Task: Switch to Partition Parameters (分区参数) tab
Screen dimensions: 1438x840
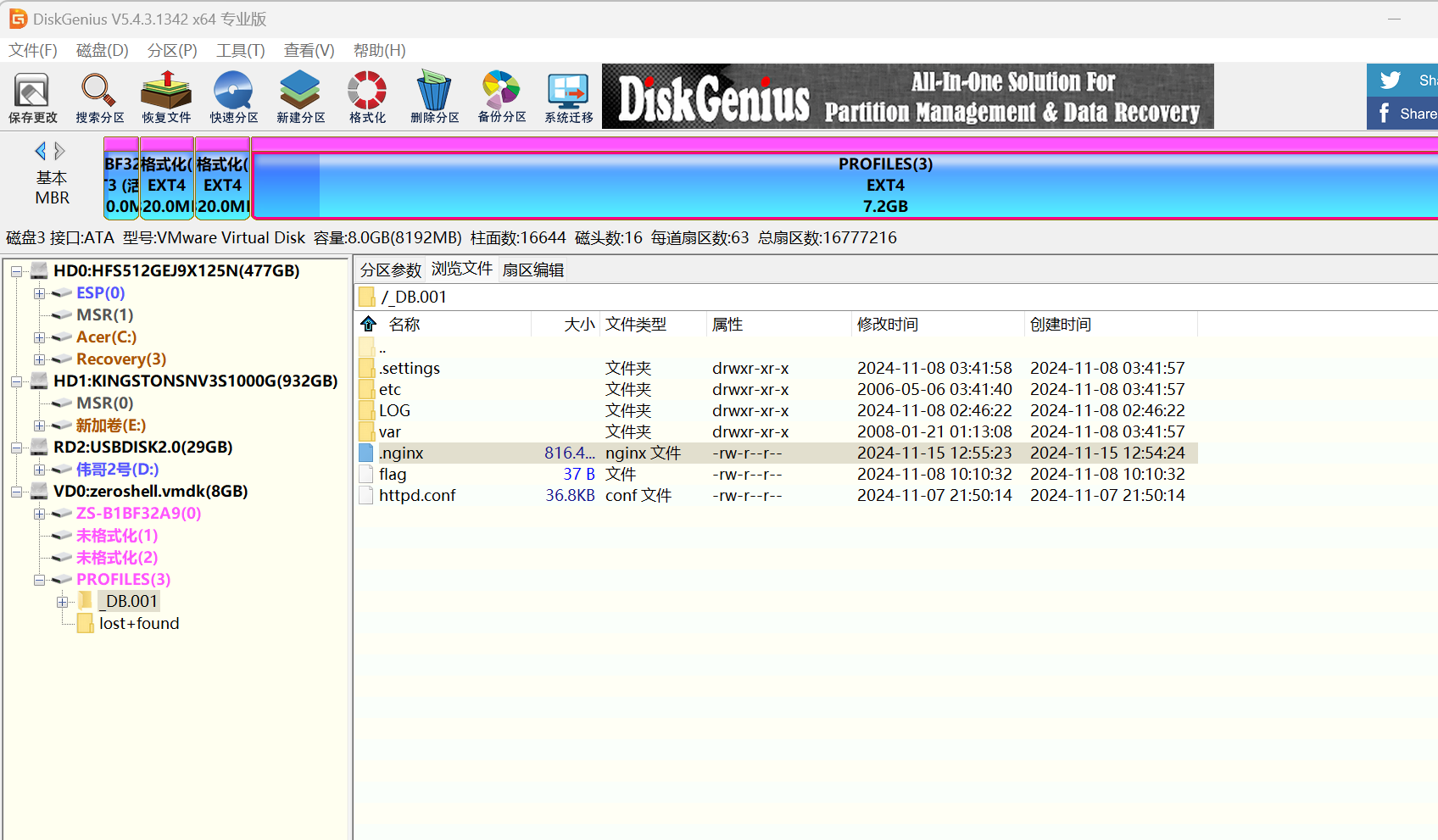Action: point(390,270)
